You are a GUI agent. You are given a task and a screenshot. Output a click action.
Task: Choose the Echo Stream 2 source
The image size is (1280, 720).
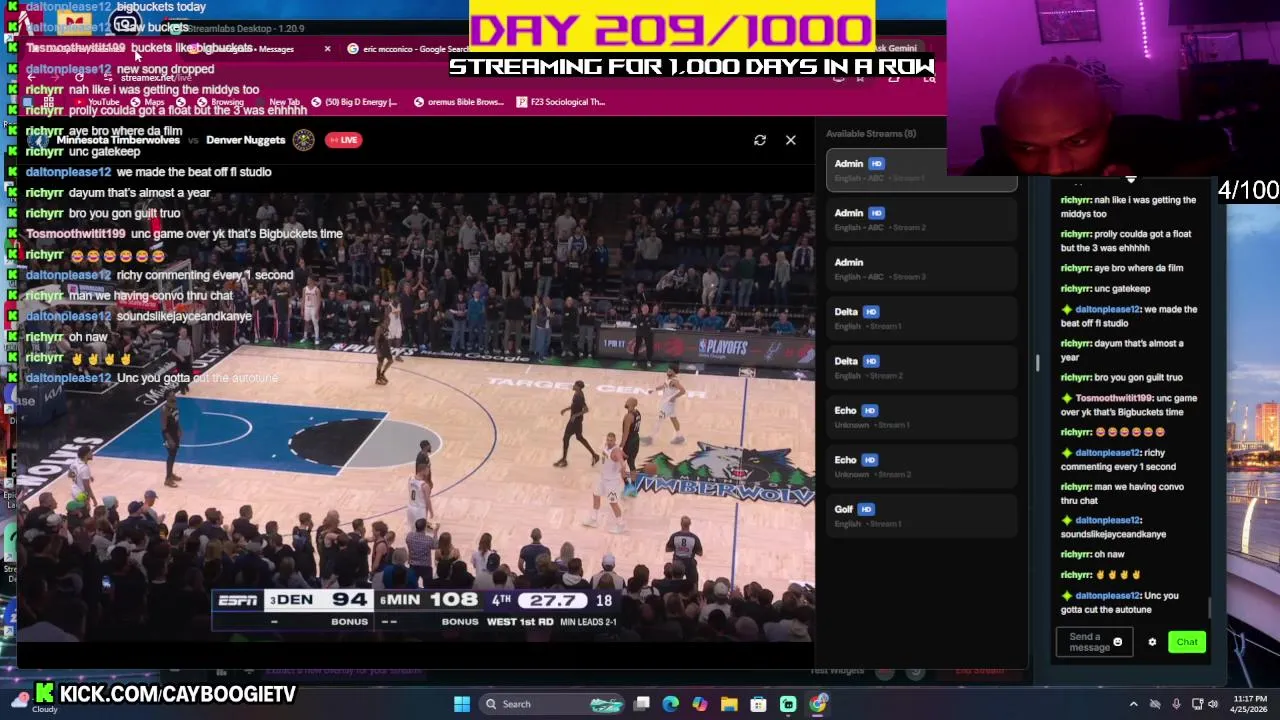click(921, 466)
